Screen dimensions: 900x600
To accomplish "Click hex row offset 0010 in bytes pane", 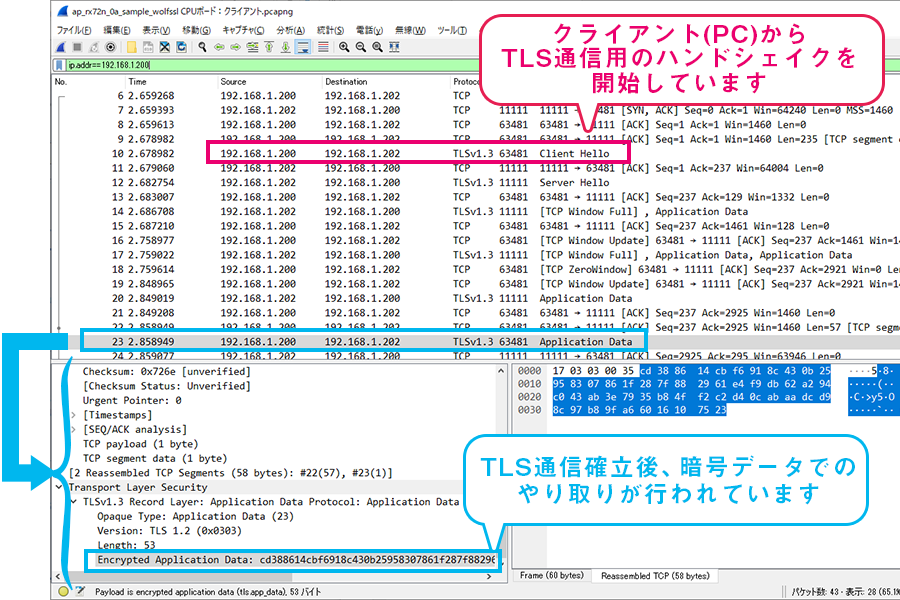I will point(529,384).
